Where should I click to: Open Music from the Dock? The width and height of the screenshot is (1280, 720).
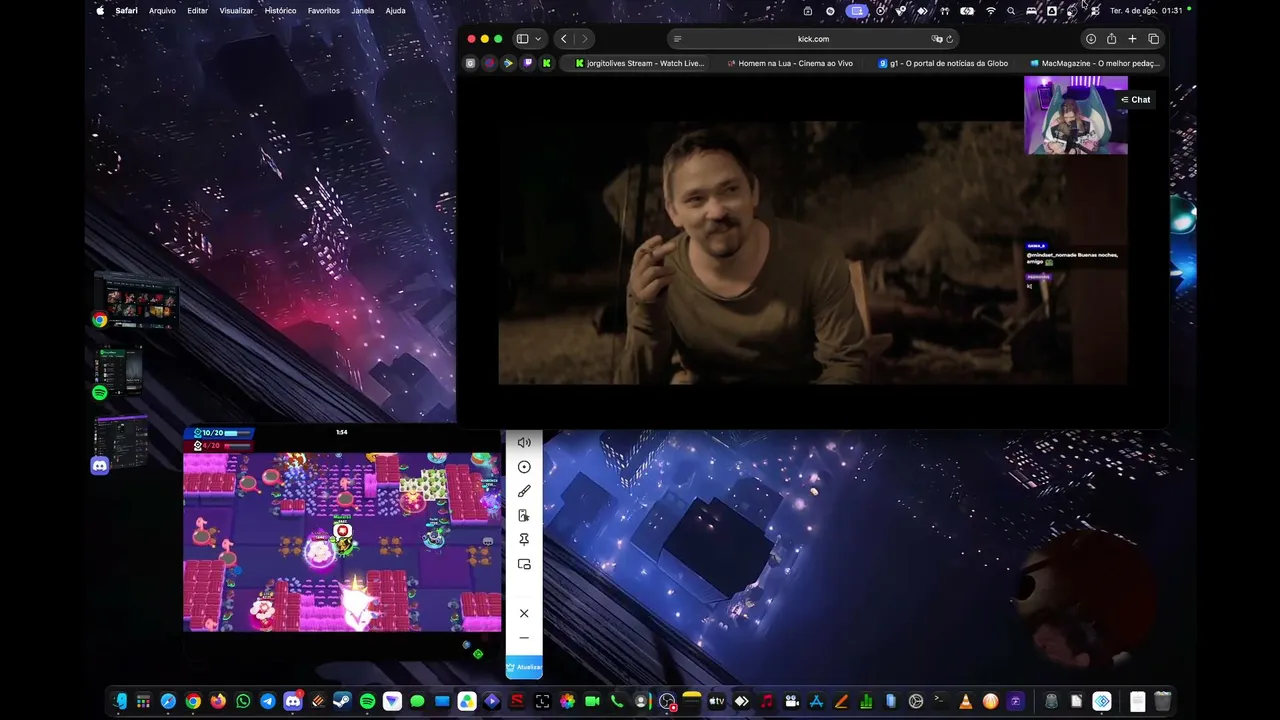(766, 702)
